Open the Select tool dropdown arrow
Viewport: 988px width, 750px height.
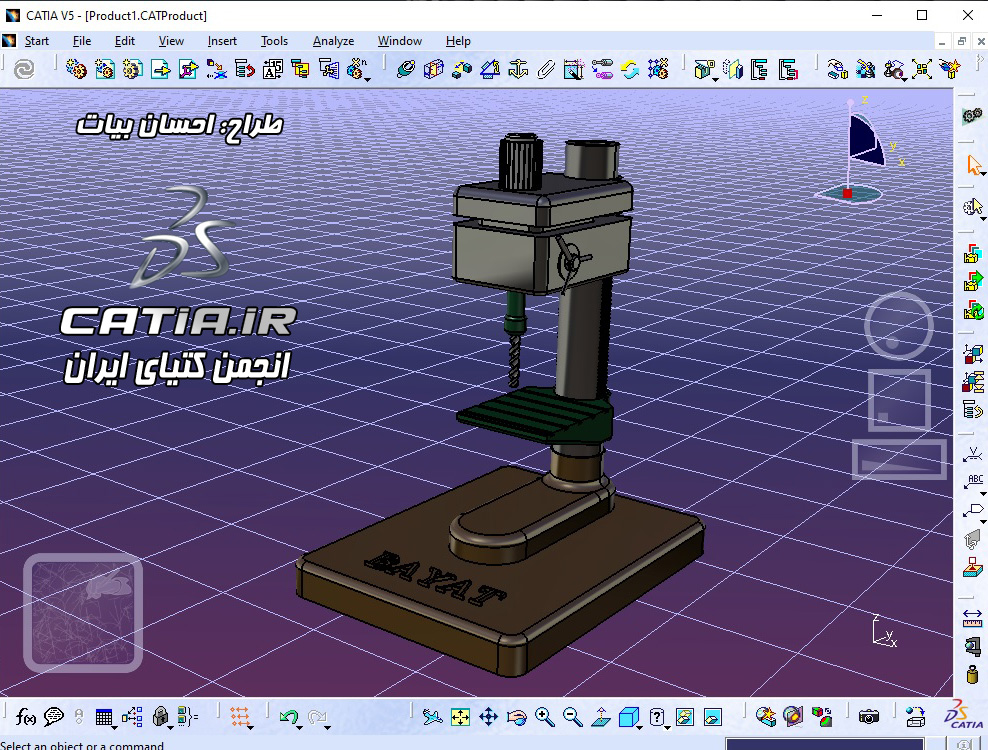coord(983,174)
